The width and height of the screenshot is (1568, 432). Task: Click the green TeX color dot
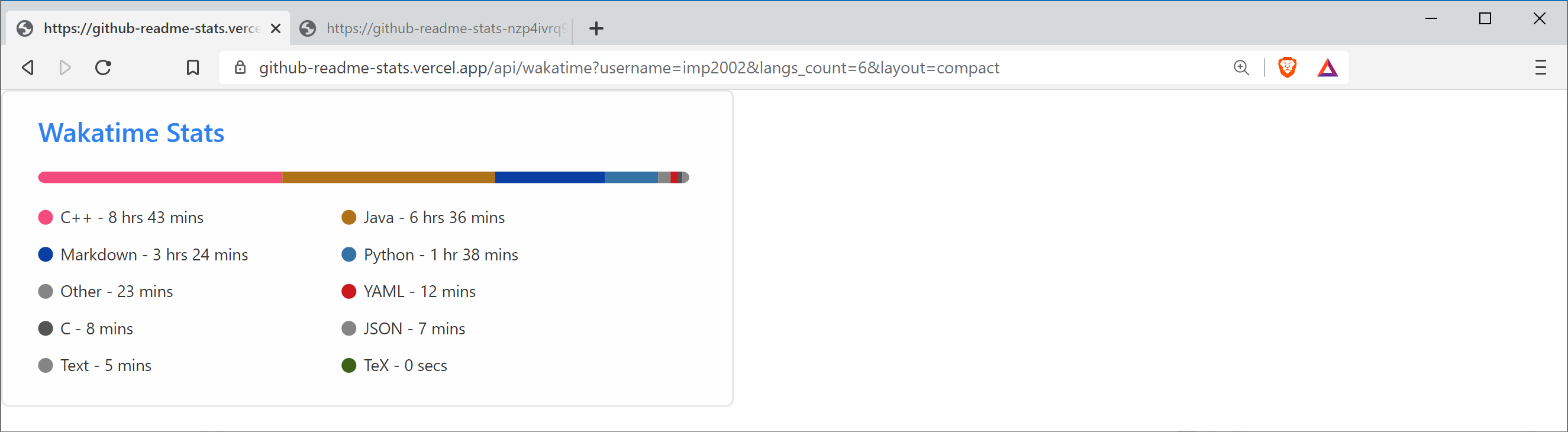click(349, 366)
